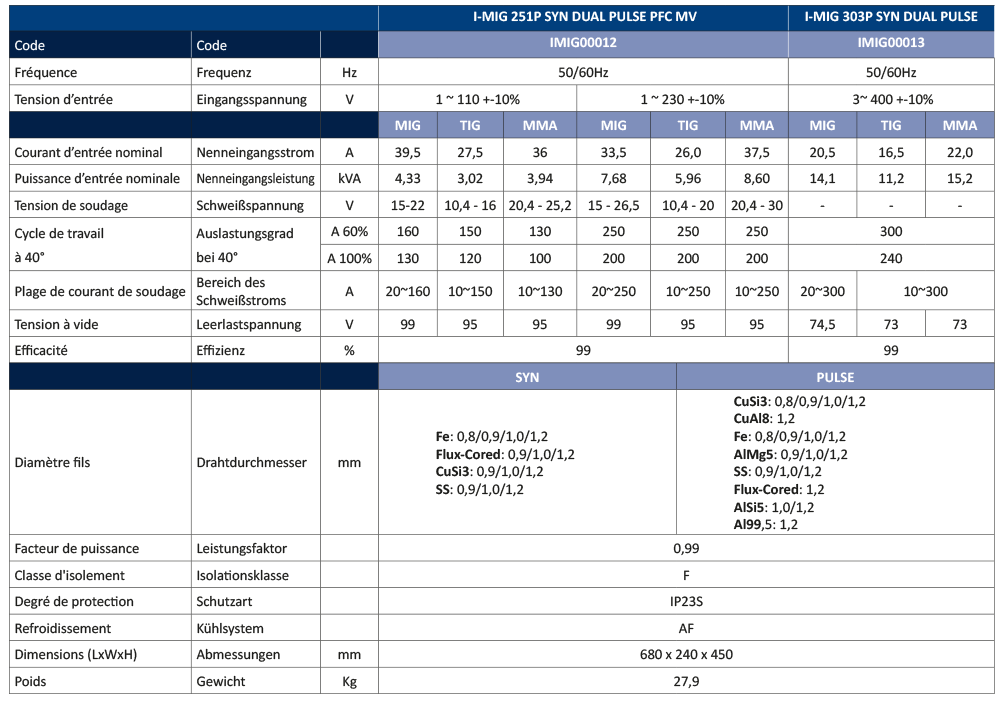Select the "I-MIG 303P SYN DUAL PULSE" header
Viewport: 1008px width, 705px height.
[x=891, y=17]
